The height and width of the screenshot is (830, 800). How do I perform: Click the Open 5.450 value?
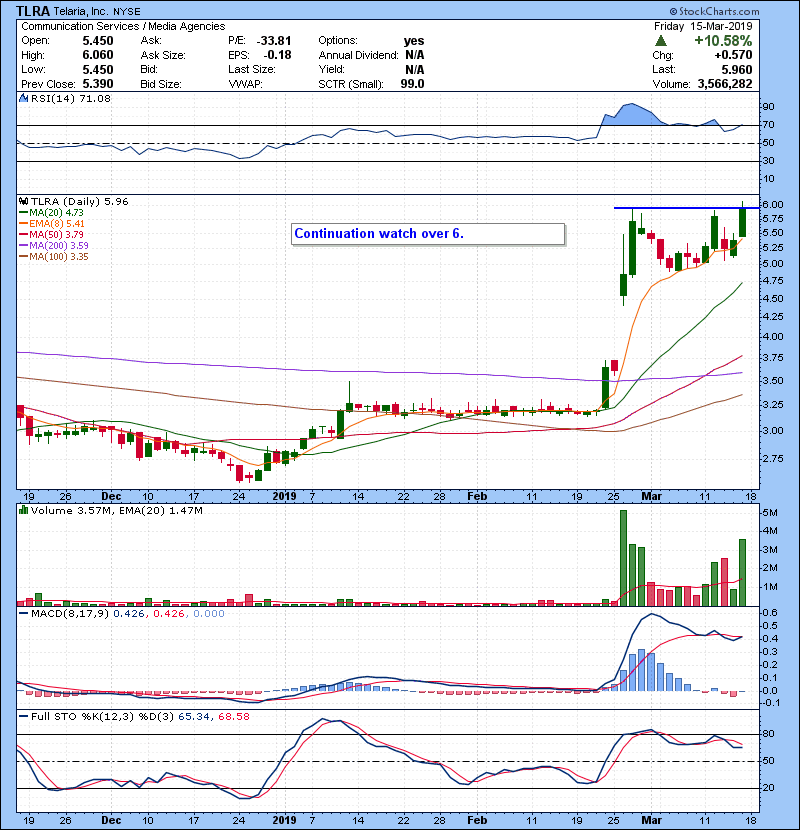pos(98,41)
